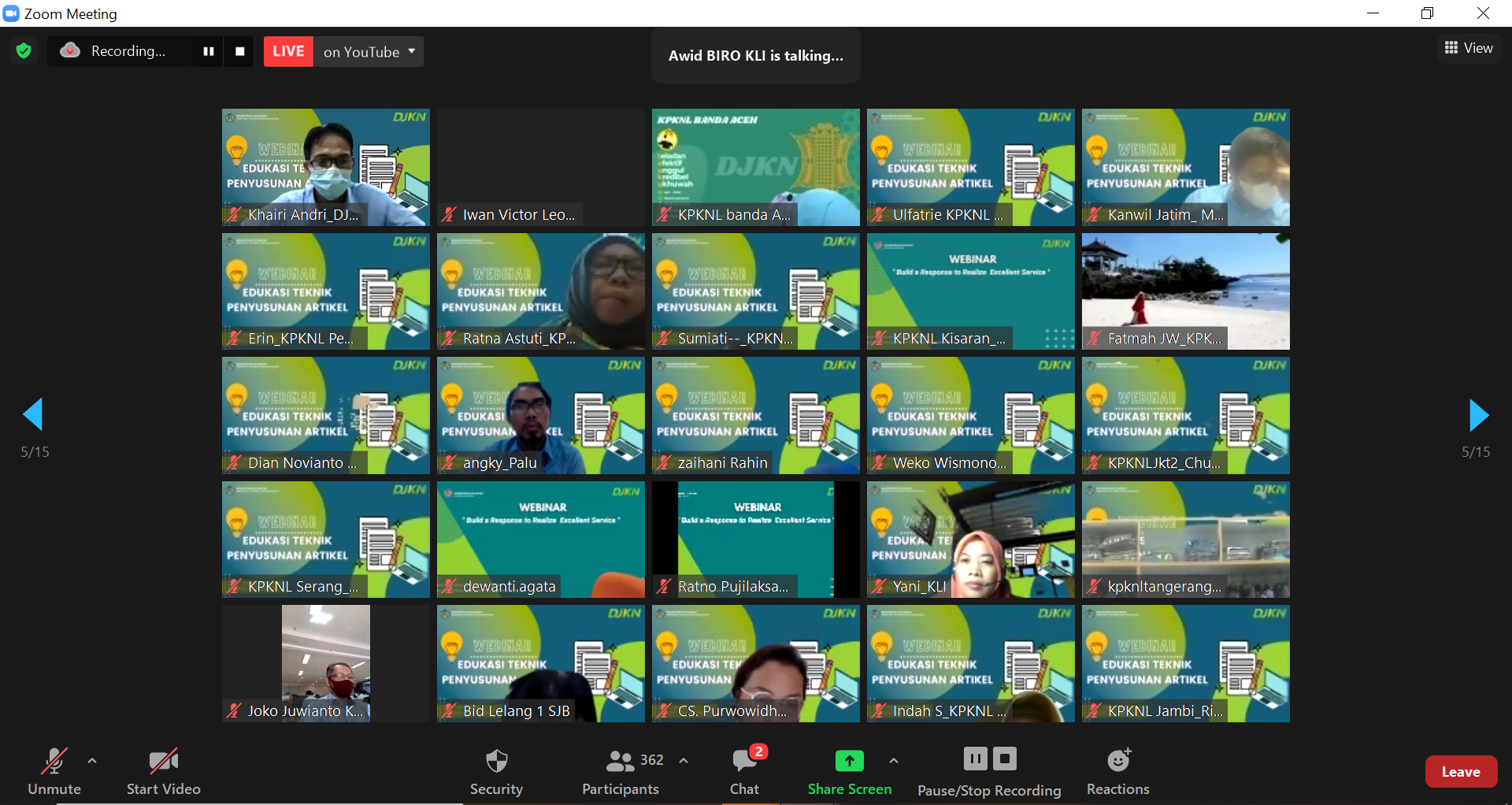
Task: Select Yani_KLI participant video tile
Action: pos(970,540)
